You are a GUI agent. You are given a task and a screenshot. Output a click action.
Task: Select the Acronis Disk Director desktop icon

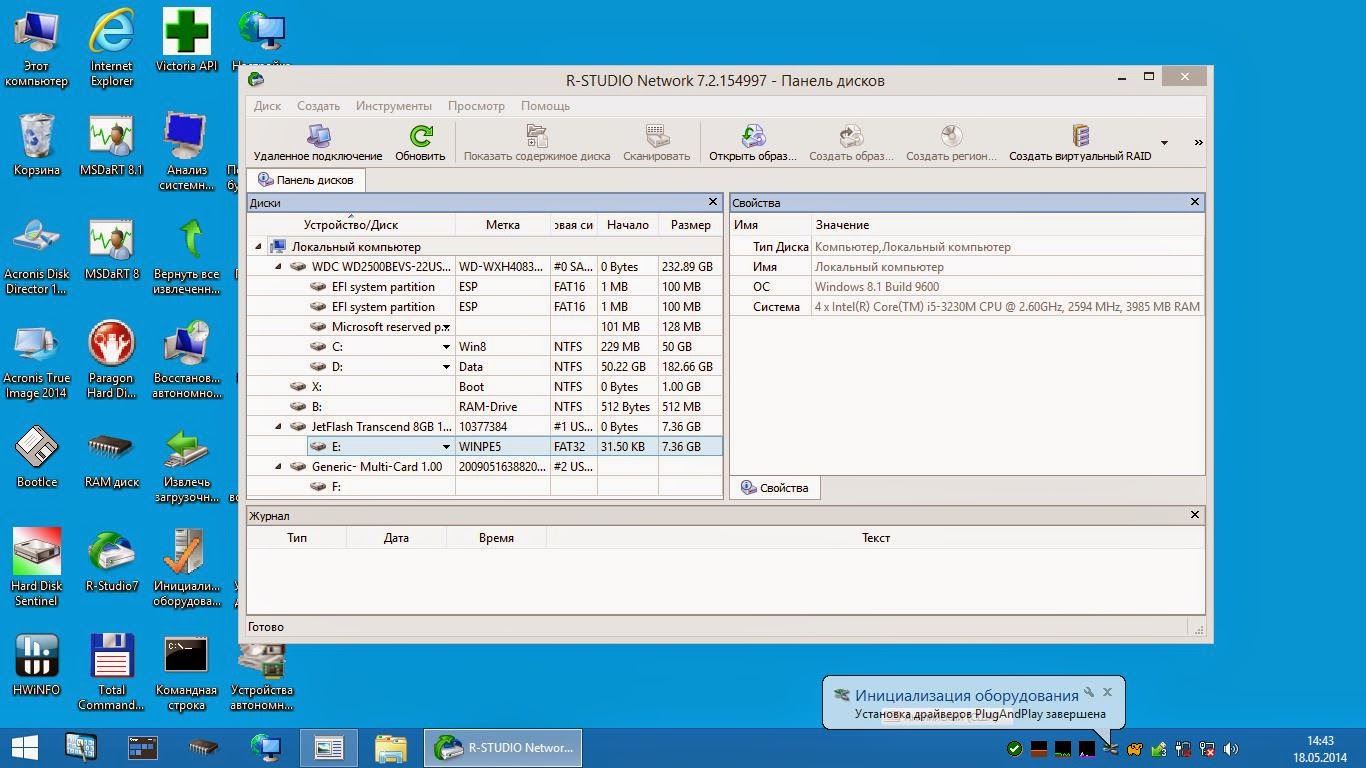click(37, 256)
